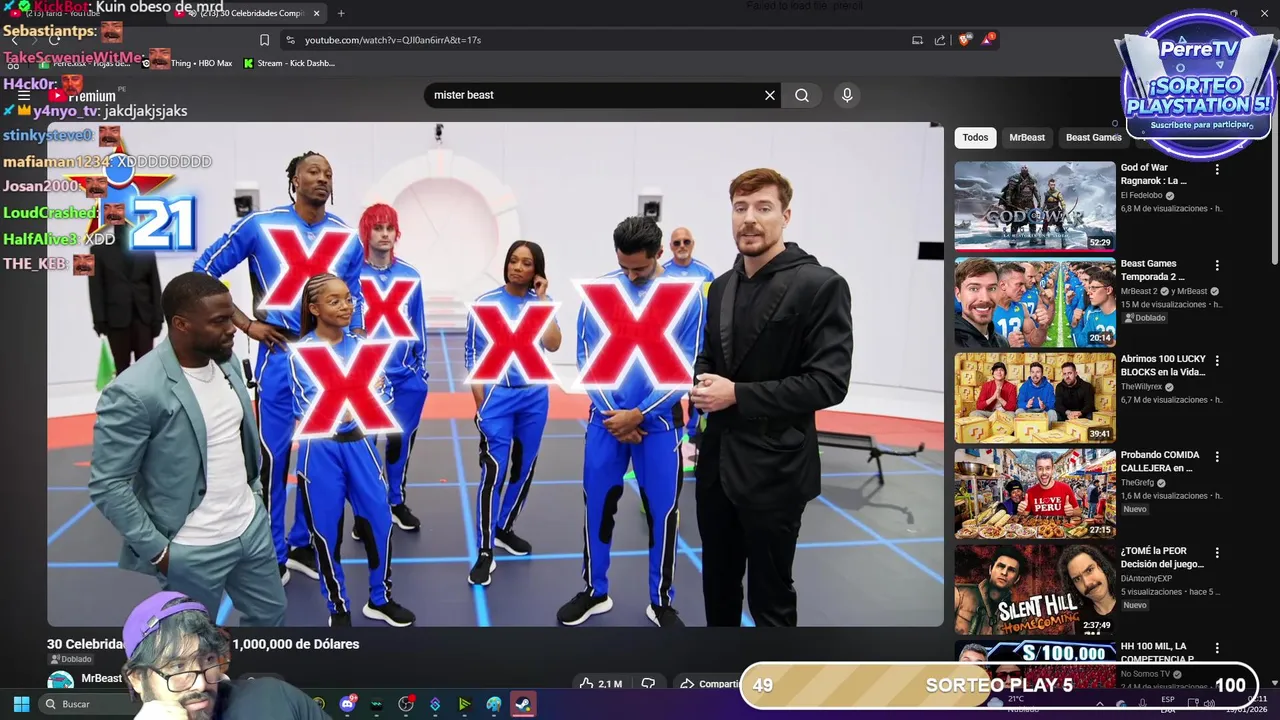Select the 'MrBeast' filter chip
The width and height of the screenshot is (1280, 720).
[x=1027, y=138]
